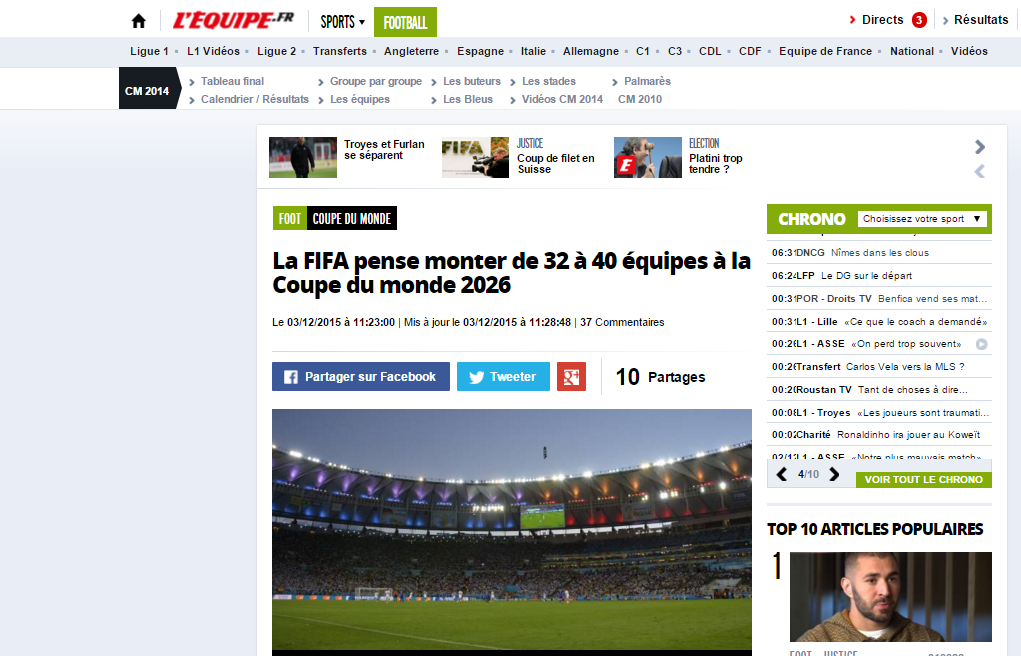Open the Equipe de France menu item
The image size is (1021, 656).
click(826, 51)
